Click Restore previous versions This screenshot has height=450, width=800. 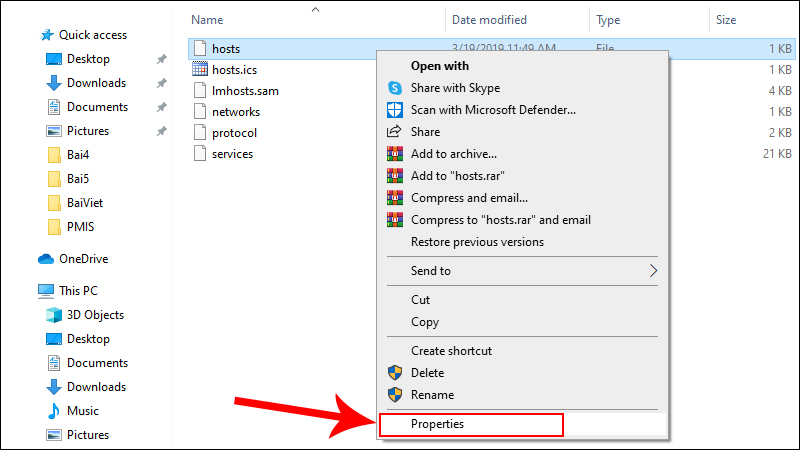point(477,242)
